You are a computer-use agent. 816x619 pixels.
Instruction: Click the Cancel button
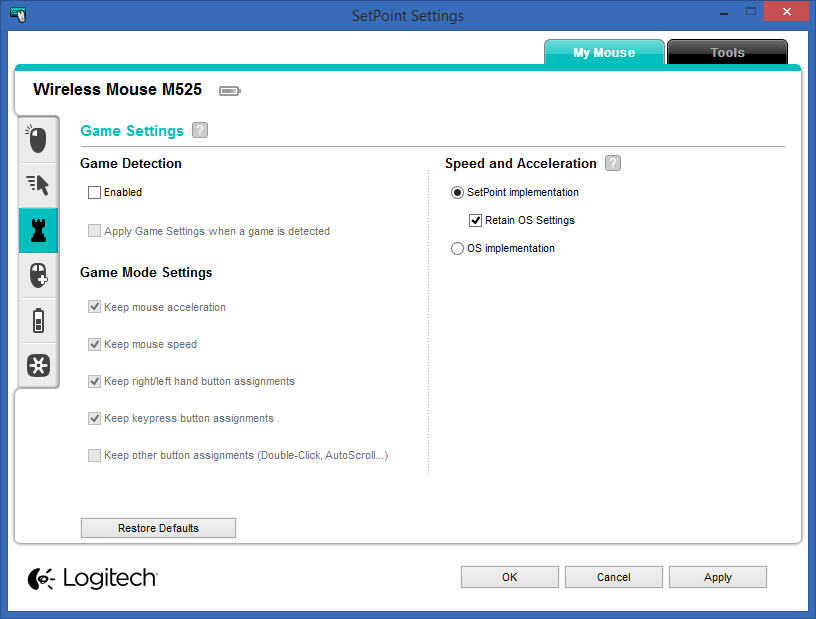point(614,577)
